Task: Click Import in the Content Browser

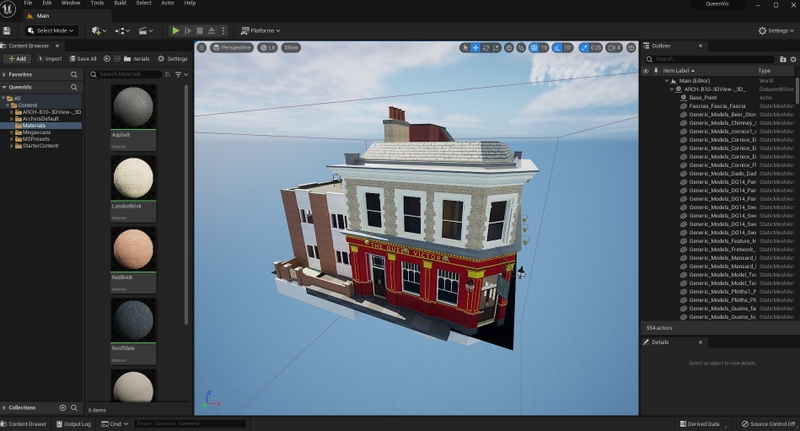Action: pos(49,59)
